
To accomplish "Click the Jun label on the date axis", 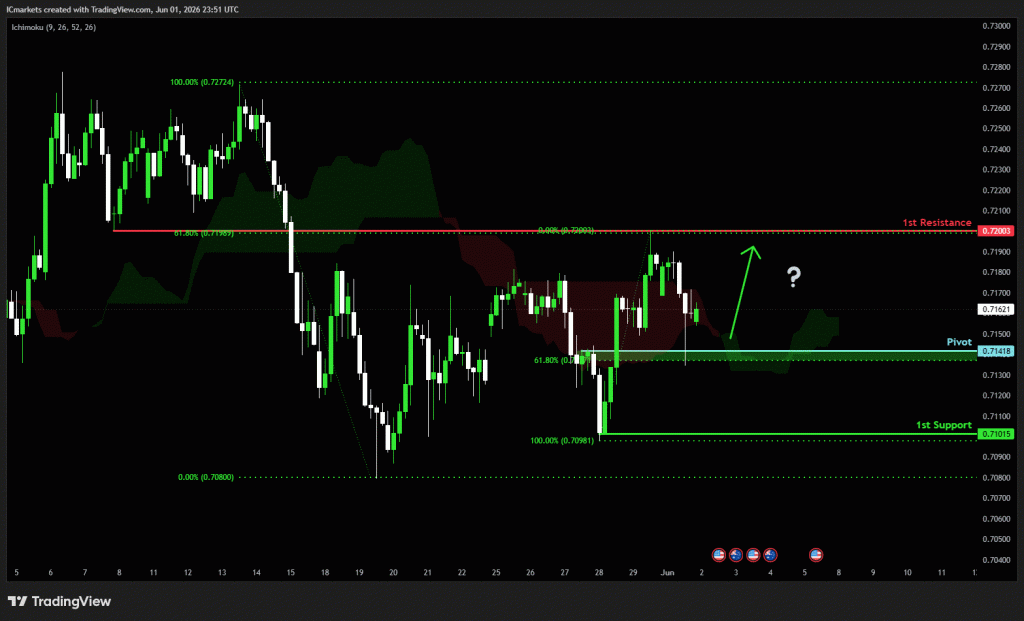I will [x=667, y=573].
